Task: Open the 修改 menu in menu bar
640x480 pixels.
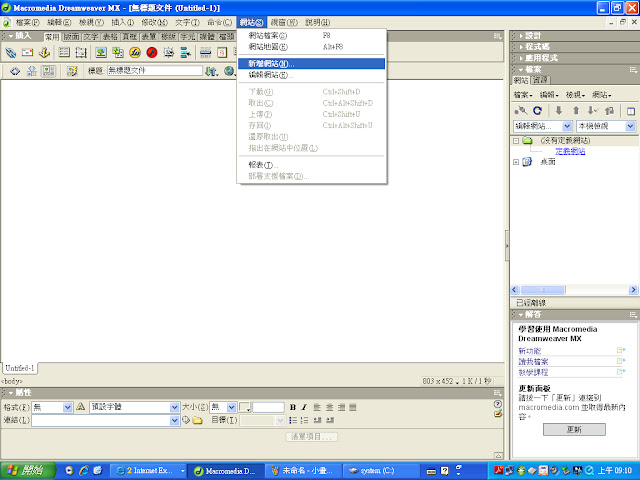Action: [154, 22]
